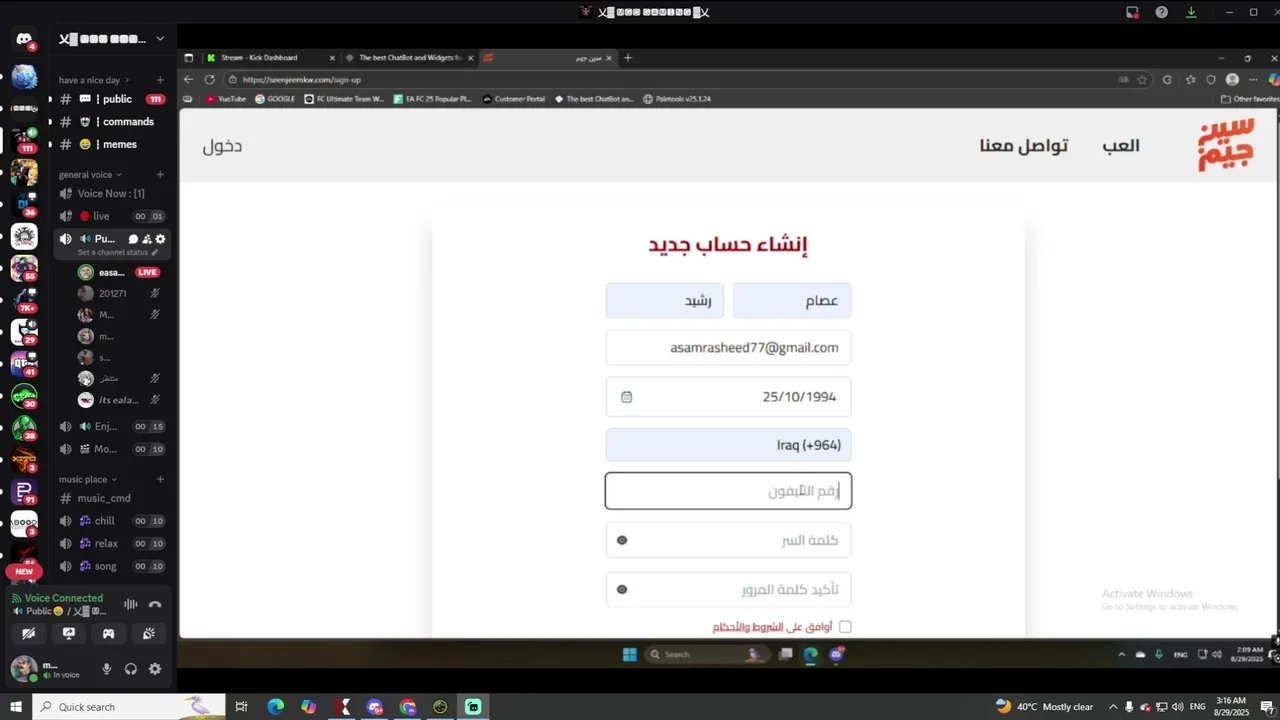The height and width of the screenshot is (720, 1280).
Task: Open Discord direct messages home icon
Action: [24, 40]
